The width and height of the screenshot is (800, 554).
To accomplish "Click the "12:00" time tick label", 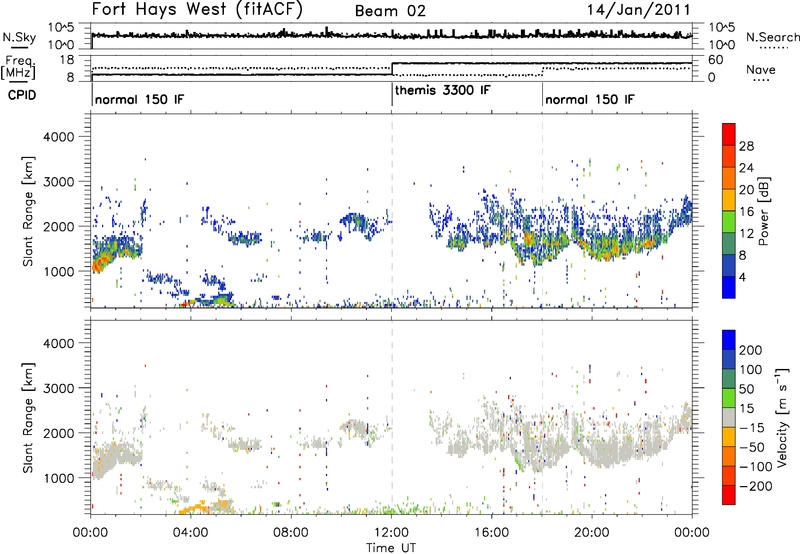I will pyautogui.click(x=391, y=533).
